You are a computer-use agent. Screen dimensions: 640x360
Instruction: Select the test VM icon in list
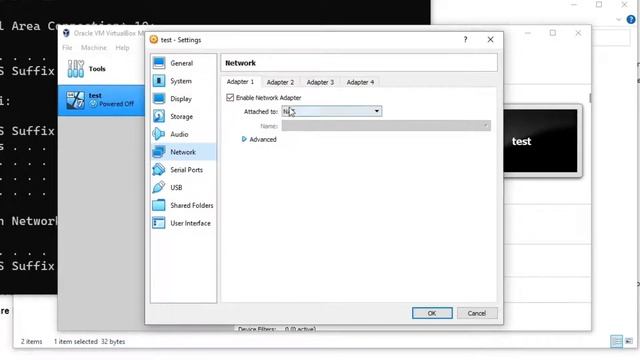coord(75,100)
